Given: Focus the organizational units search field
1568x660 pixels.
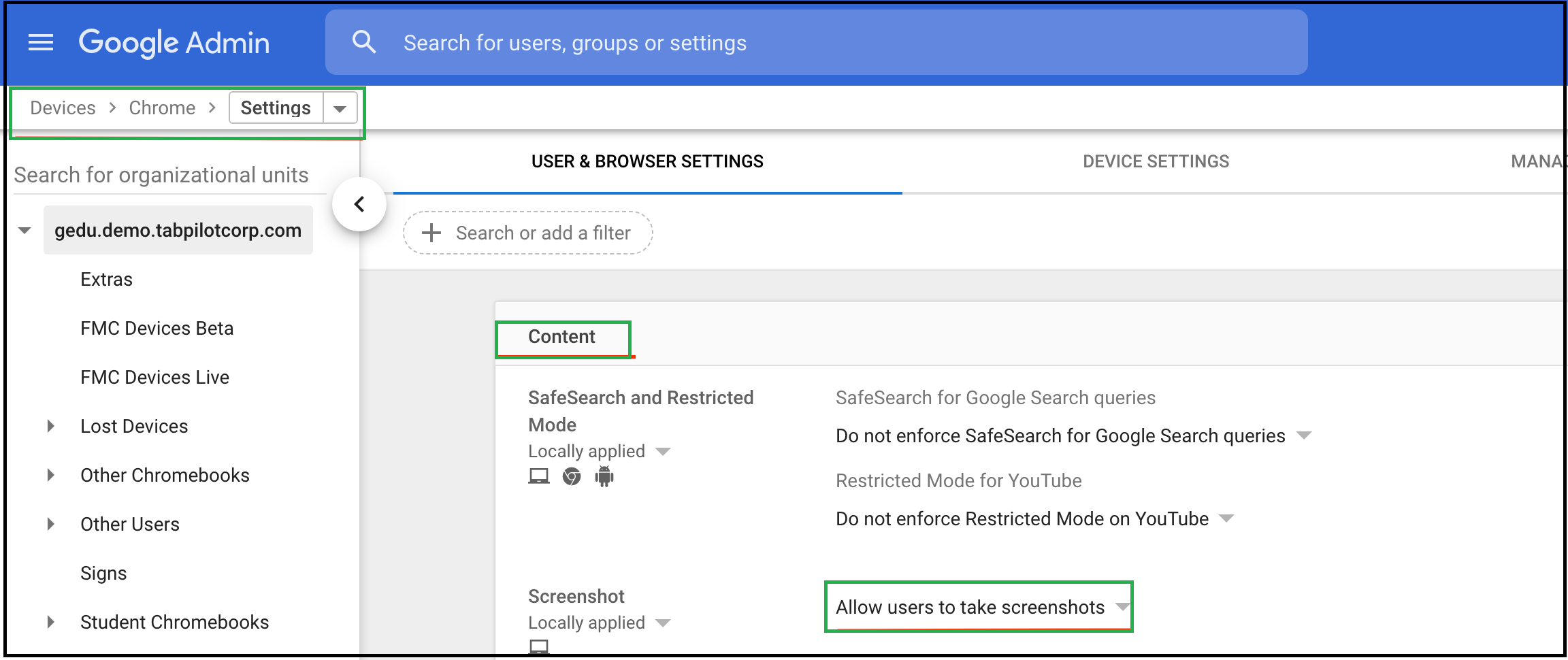Looking at the screenshot, I should tap(170, 175).
